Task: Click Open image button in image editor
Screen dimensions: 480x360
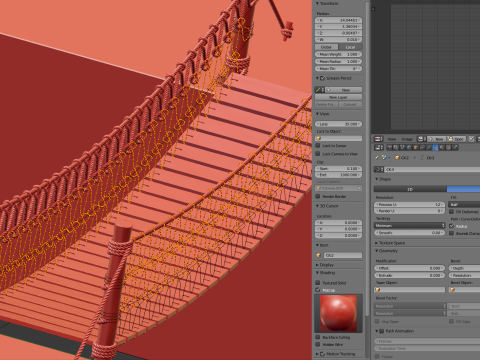Action: coord(456,139)
